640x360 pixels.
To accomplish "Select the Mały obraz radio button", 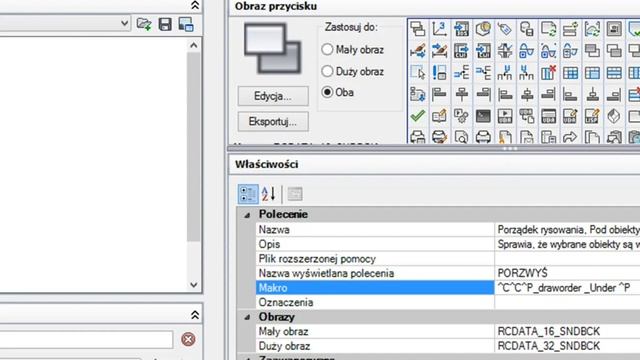I will pos(327,49).
